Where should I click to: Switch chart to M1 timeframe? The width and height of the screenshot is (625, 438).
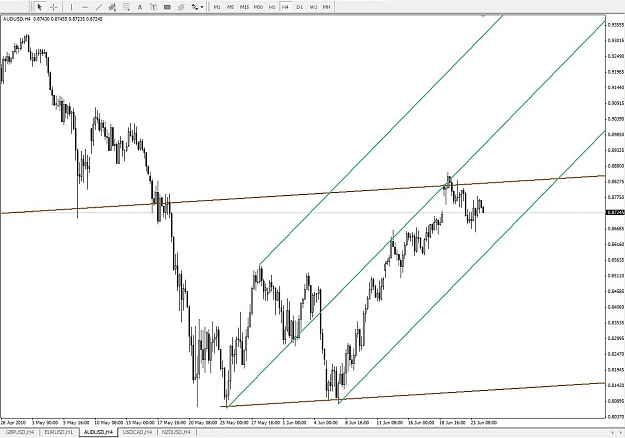217,7
